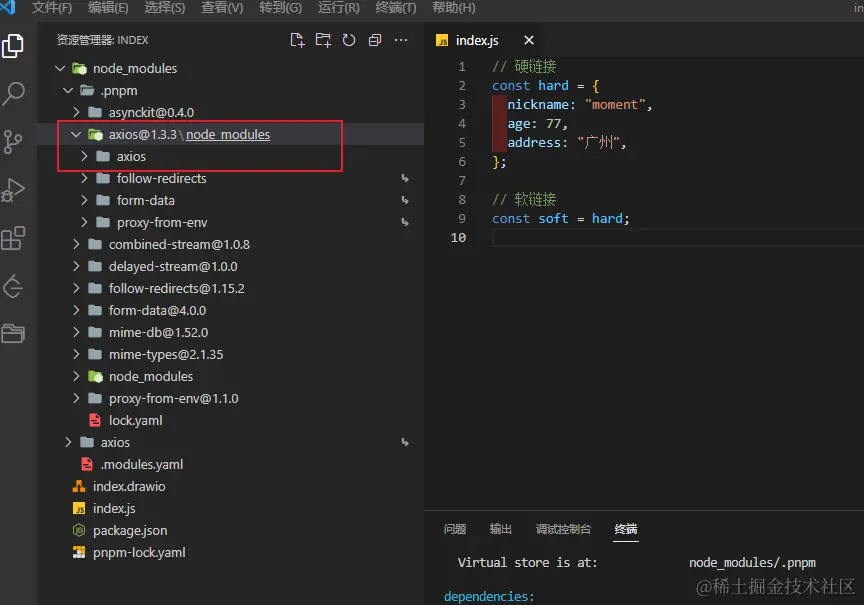Expand node_modules folder inside .pnpm
864x605 pixels.
coord(76,376)
